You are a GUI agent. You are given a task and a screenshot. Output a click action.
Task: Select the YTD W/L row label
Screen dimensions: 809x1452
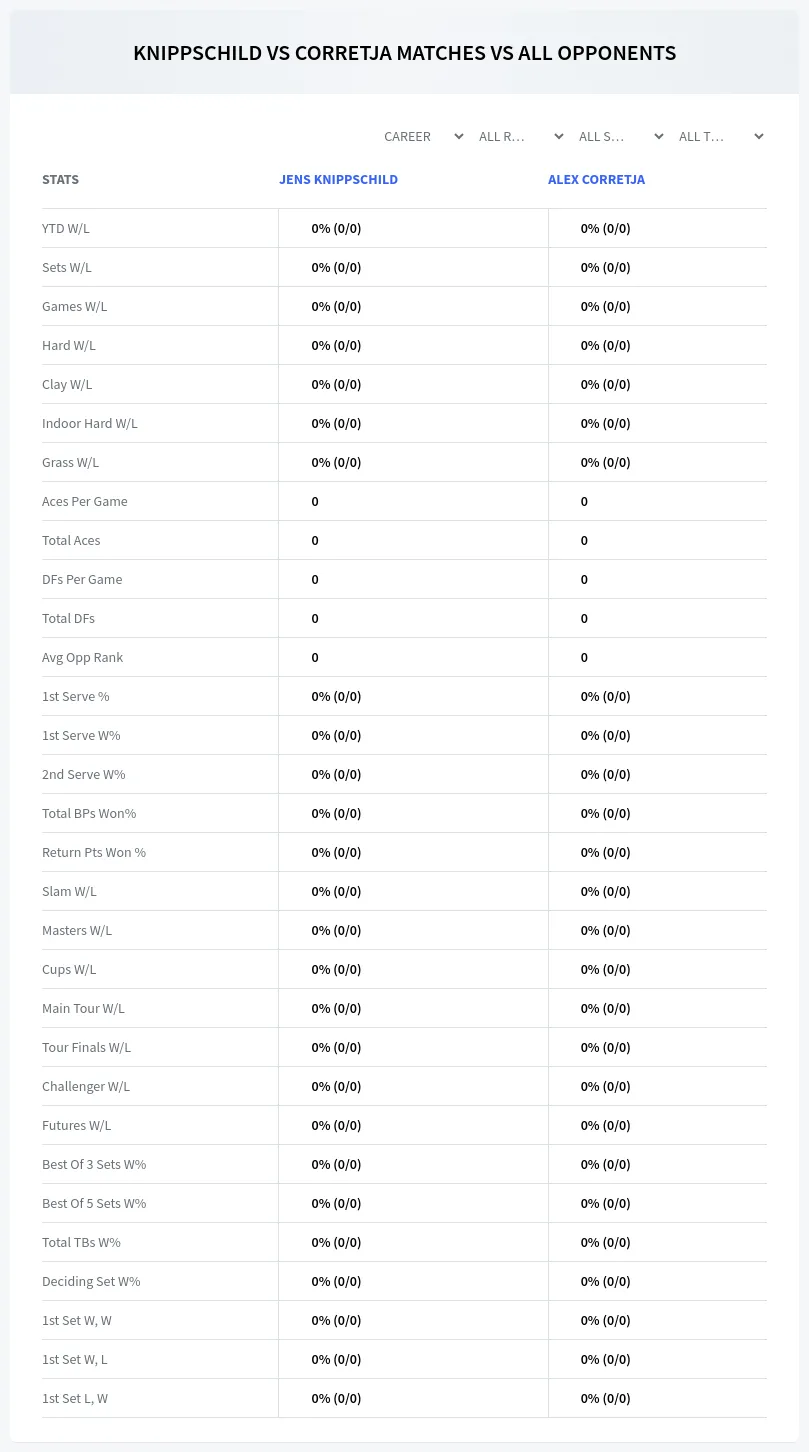[66, 228]
